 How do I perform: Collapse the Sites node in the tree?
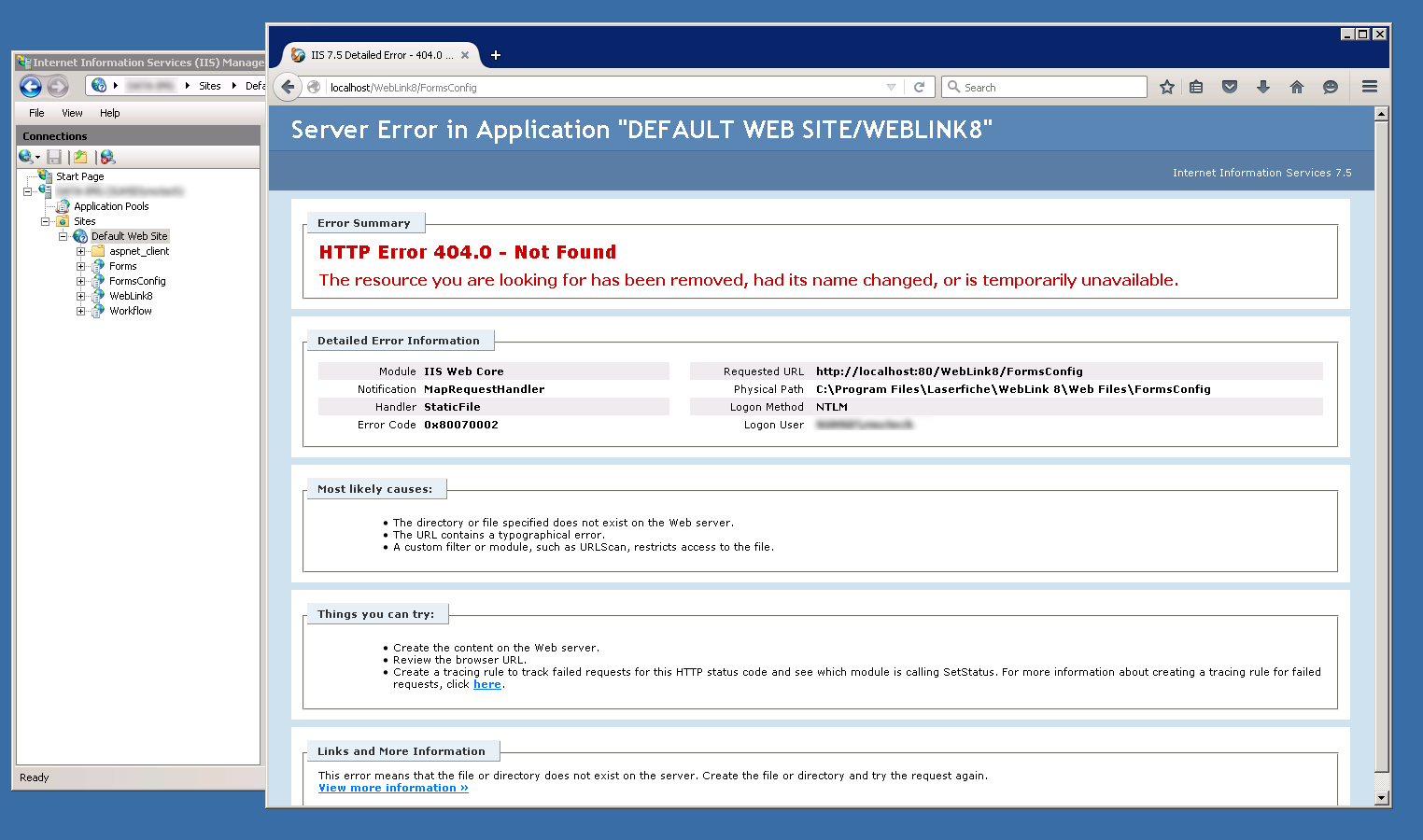(x=45, y=221)
